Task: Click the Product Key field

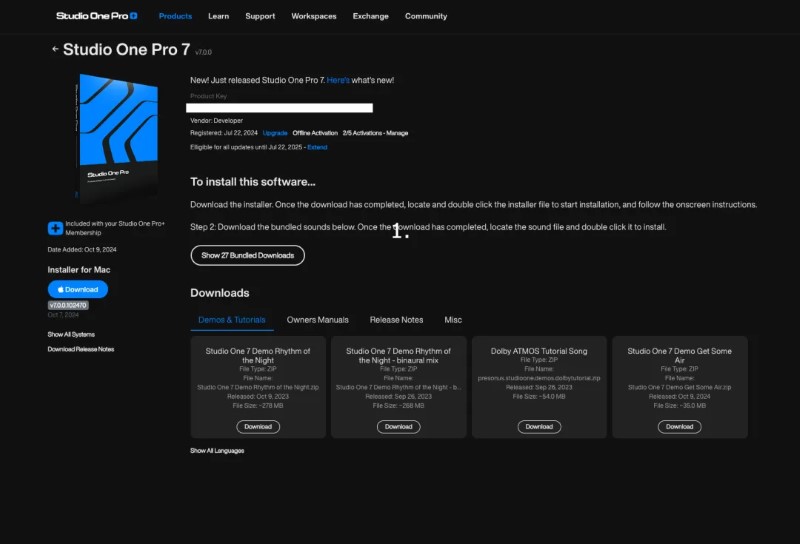Action: (279, 108)
